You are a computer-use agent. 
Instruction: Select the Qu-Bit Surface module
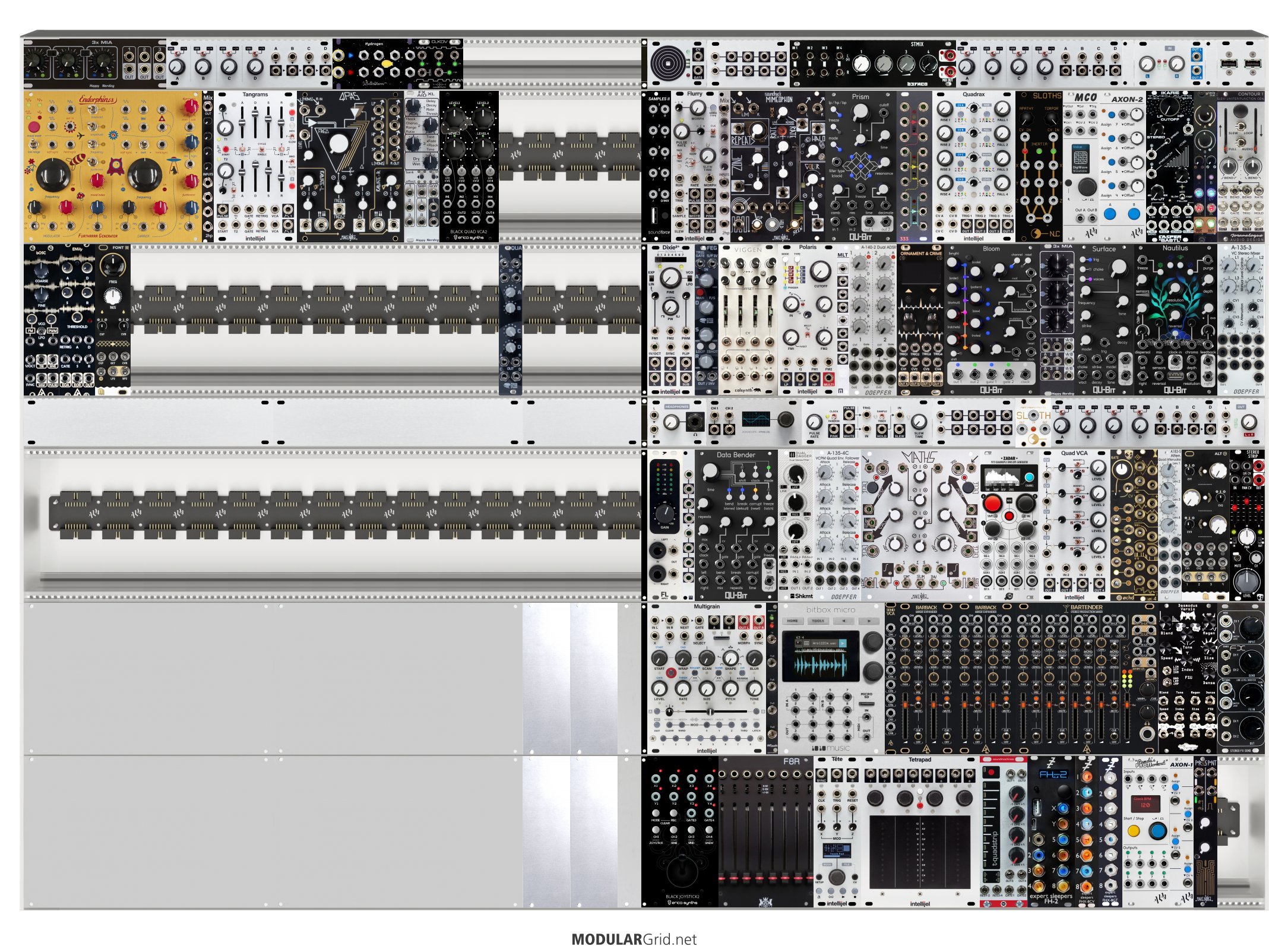[1105, 320]
